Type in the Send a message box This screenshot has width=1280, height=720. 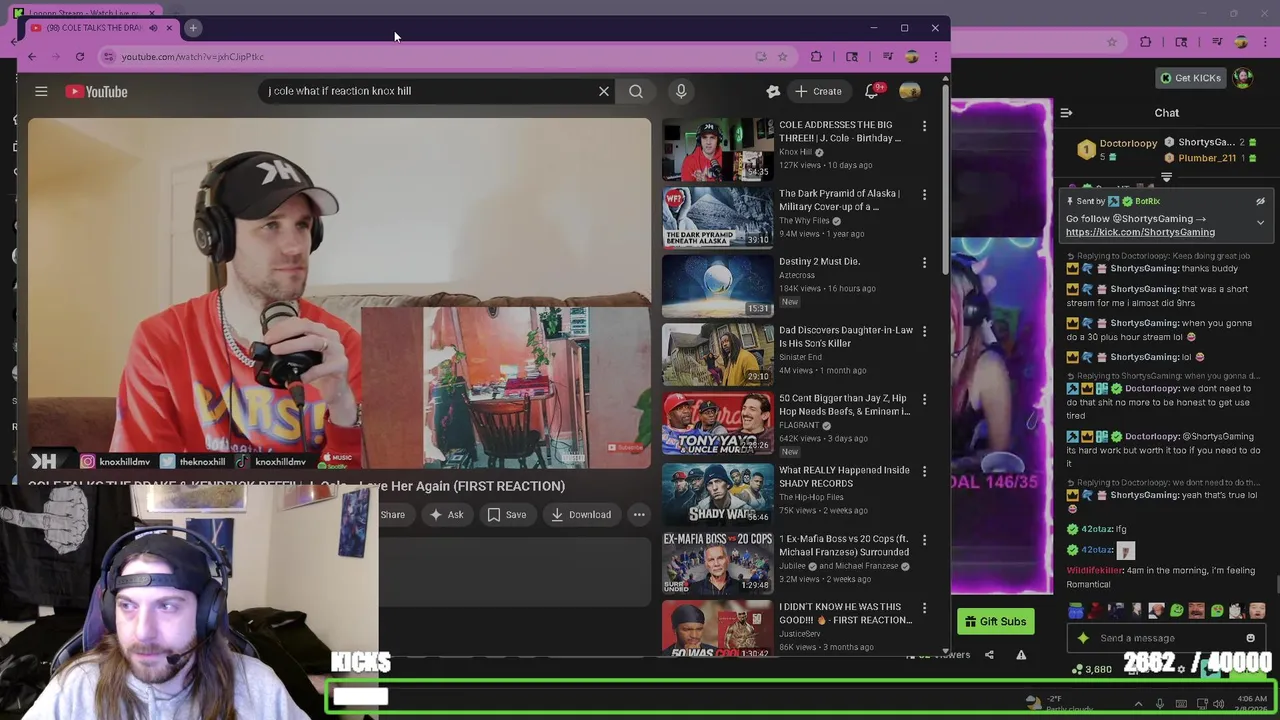click(x=1165, y=638)
